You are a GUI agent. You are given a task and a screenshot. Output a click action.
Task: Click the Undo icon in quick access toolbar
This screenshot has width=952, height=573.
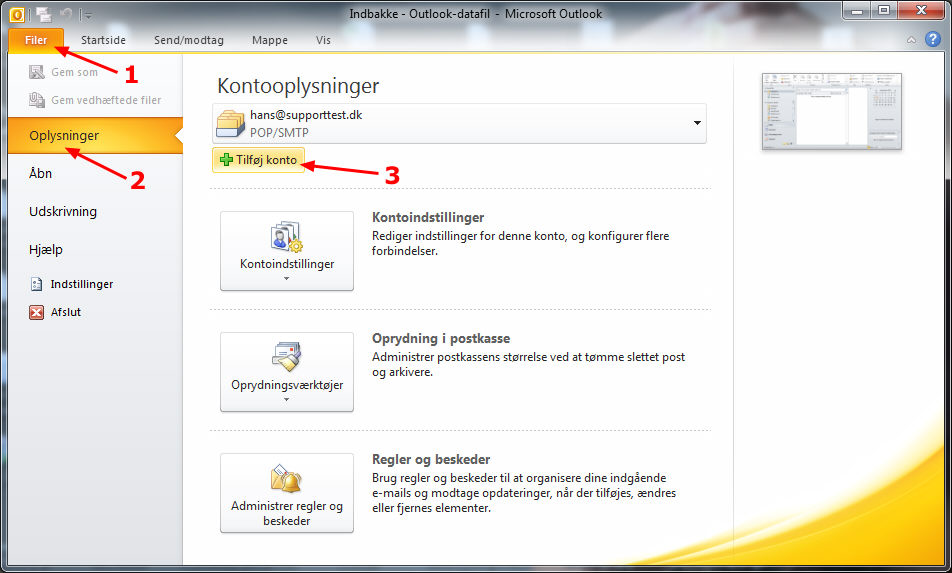[x=66, y=14]
